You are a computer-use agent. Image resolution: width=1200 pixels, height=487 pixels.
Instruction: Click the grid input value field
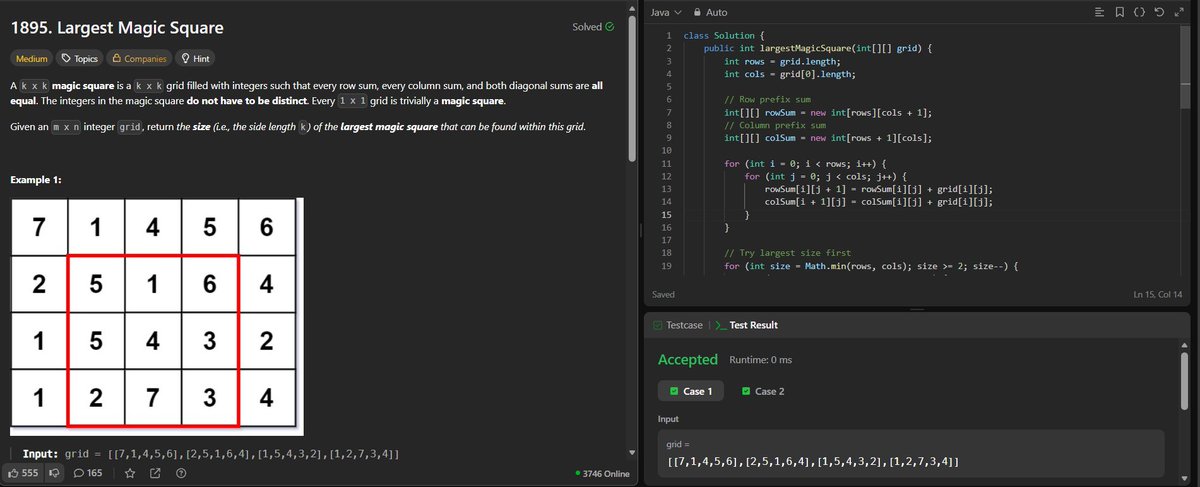[x=910, y=453]
